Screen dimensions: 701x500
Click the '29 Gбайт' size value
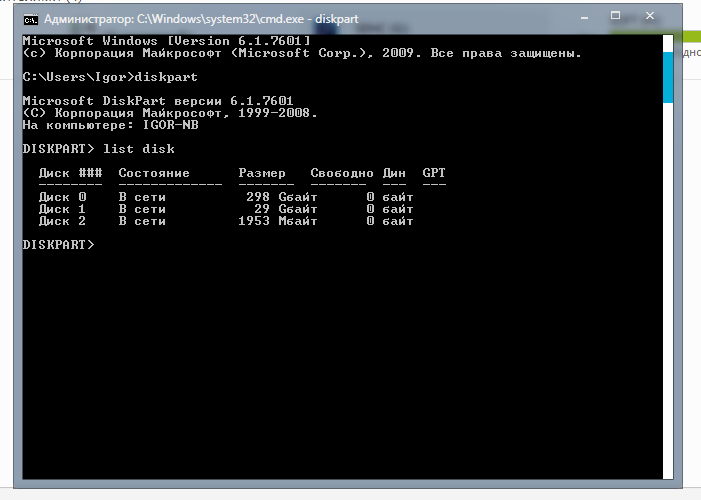[x=285, y=209]
